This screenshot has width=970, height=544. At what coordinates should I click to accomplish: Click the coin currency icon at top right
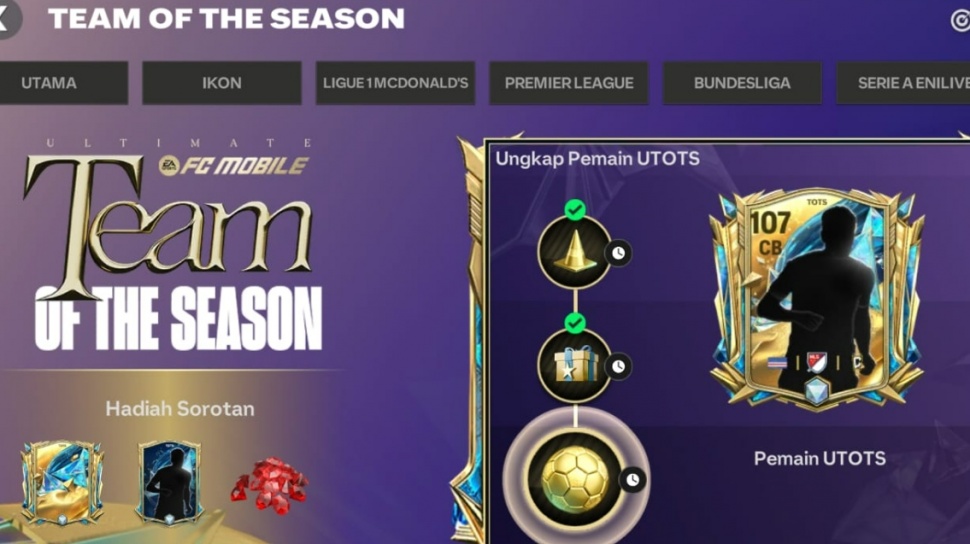click(961, 20)
